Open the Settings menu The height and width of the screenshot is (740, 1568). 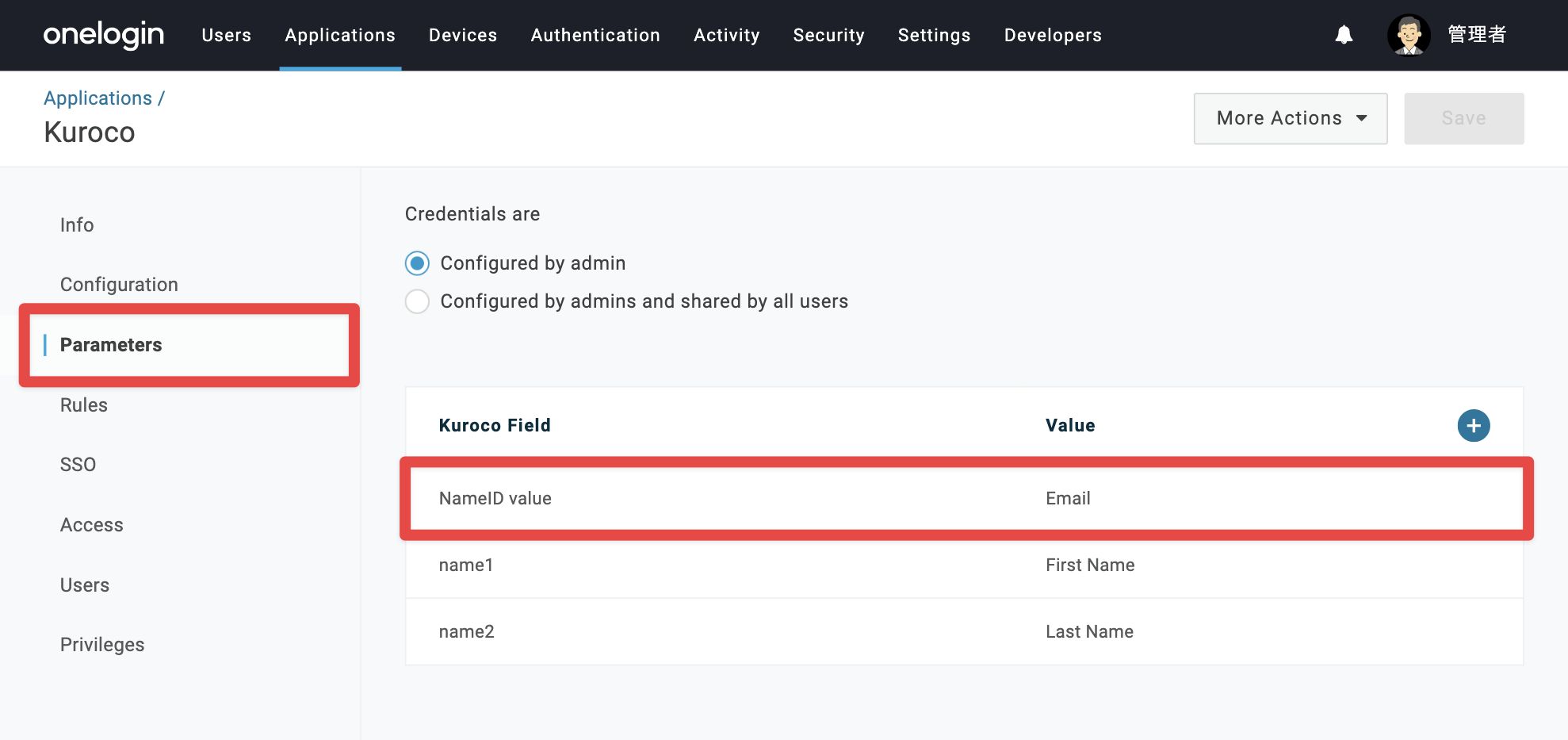point(935,35)
